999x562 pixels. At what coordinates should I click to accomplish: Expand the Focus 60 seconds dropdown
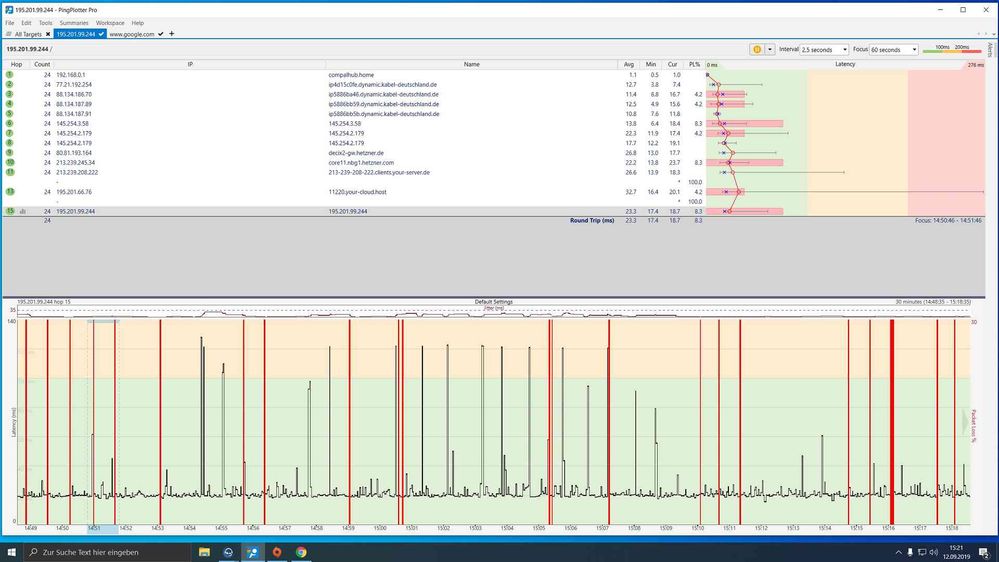[x=914, y=49]
